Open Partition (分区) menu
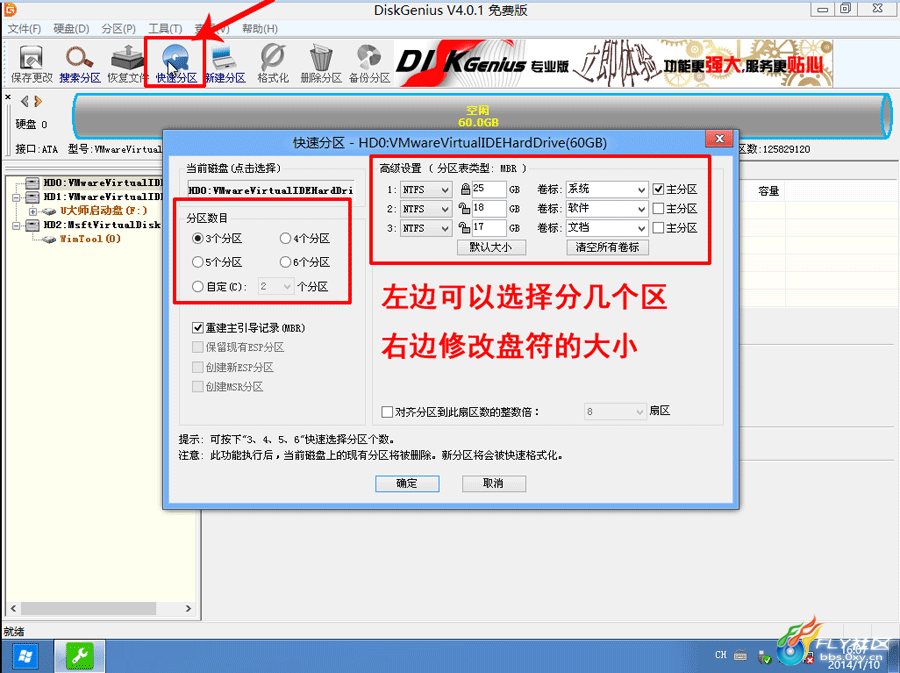The height and width of the screenshot is (673, 900). [118, 29]
